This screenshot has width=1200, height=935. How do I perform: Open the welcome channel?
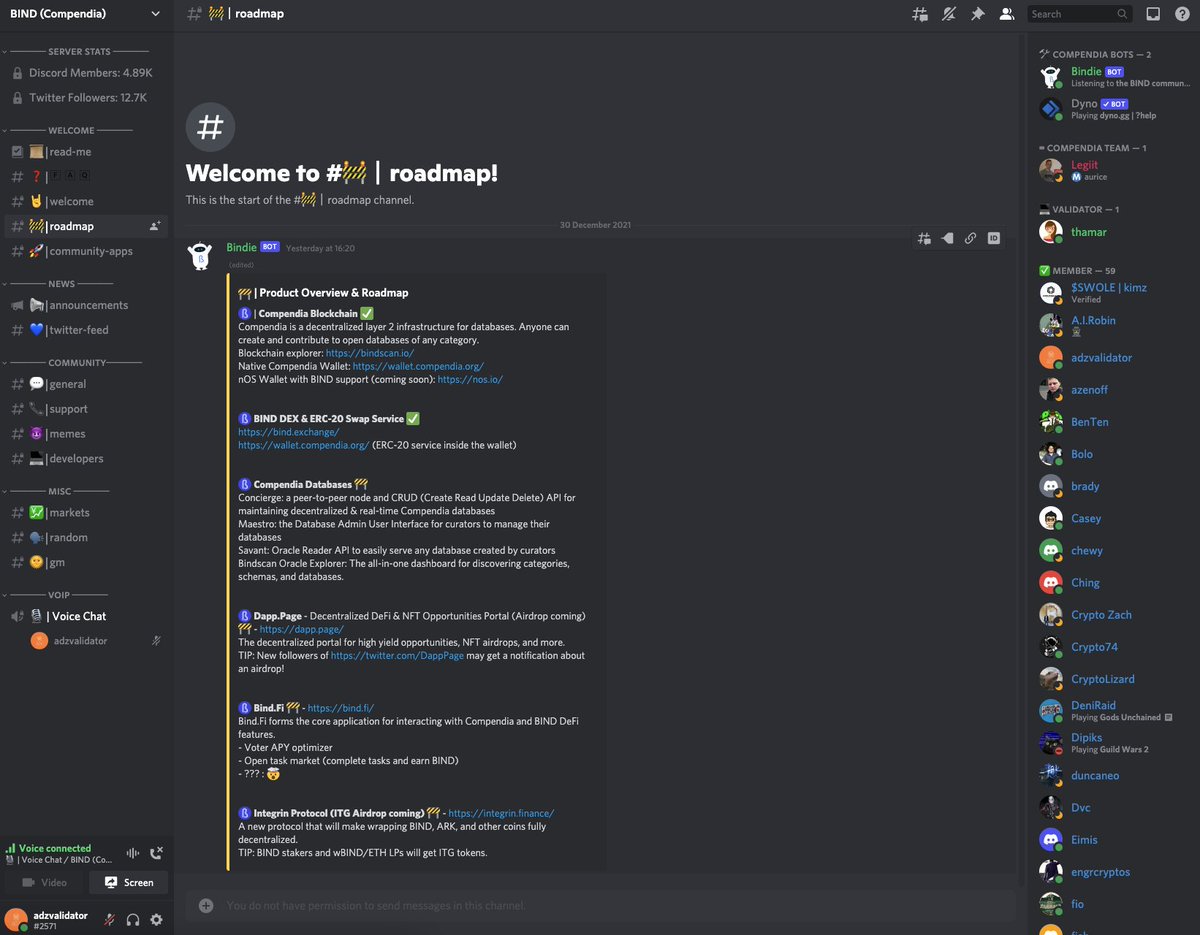click(87, 201)
